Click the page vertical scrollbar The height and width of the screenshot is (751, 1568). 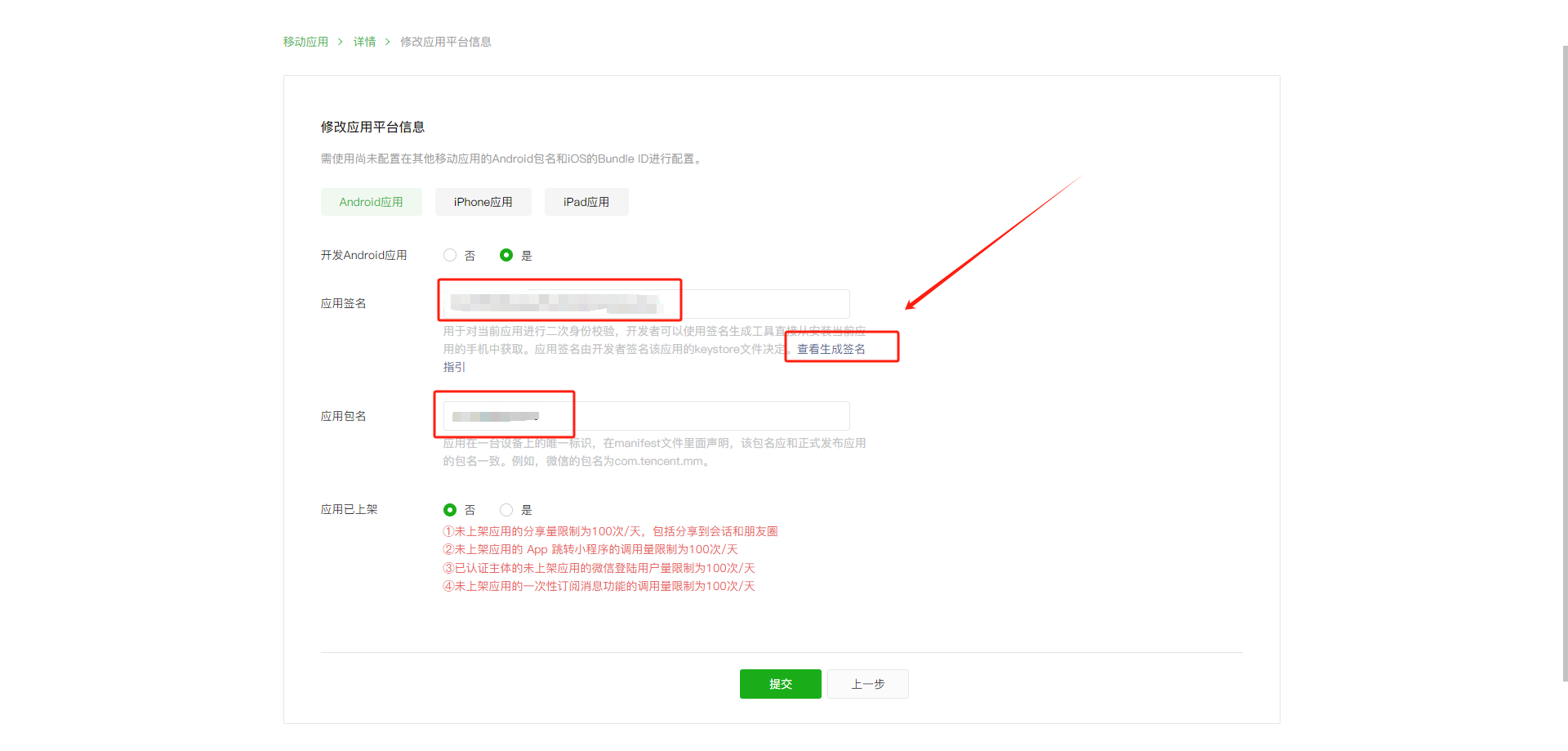1565,364
